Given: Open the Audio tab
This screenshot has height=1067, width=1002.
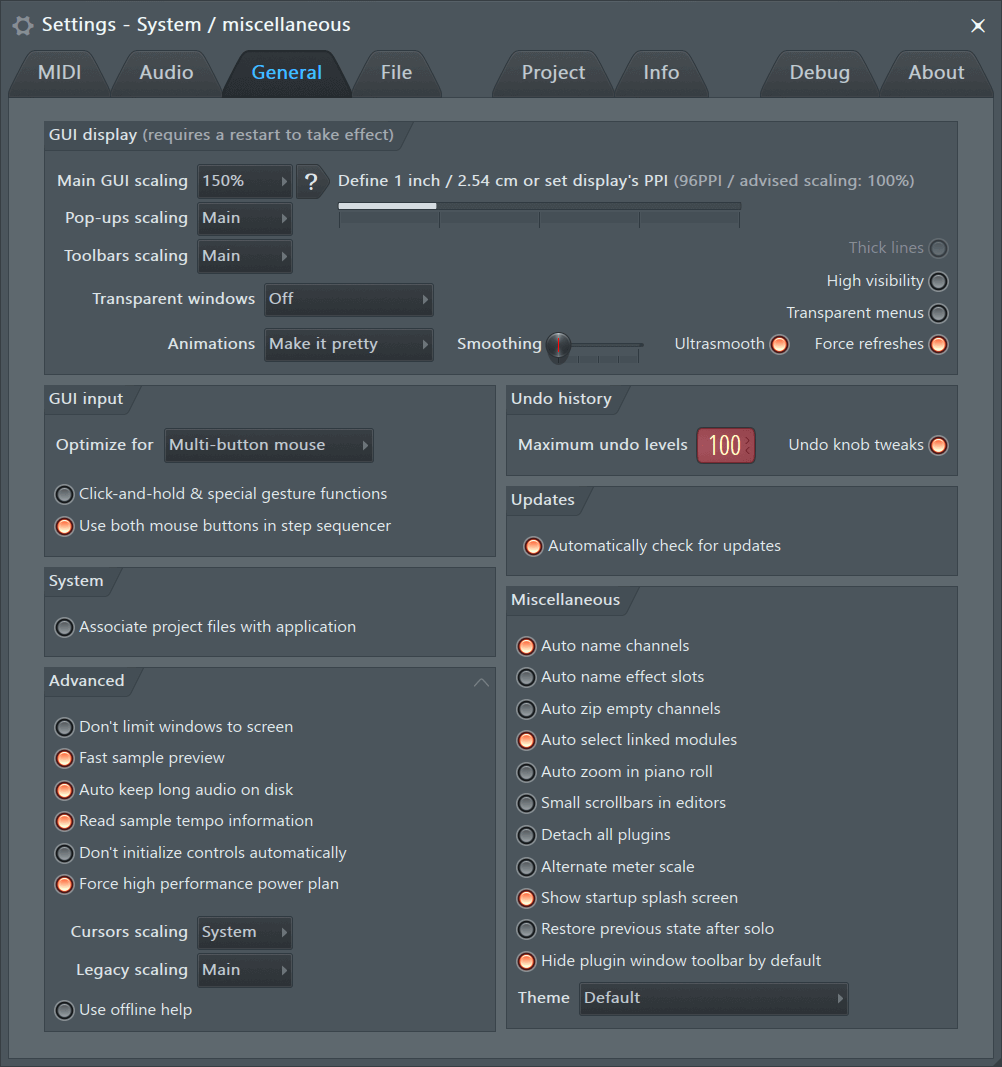Looking at the screenshot, I should pyautogui.click(x=166, y=73).
